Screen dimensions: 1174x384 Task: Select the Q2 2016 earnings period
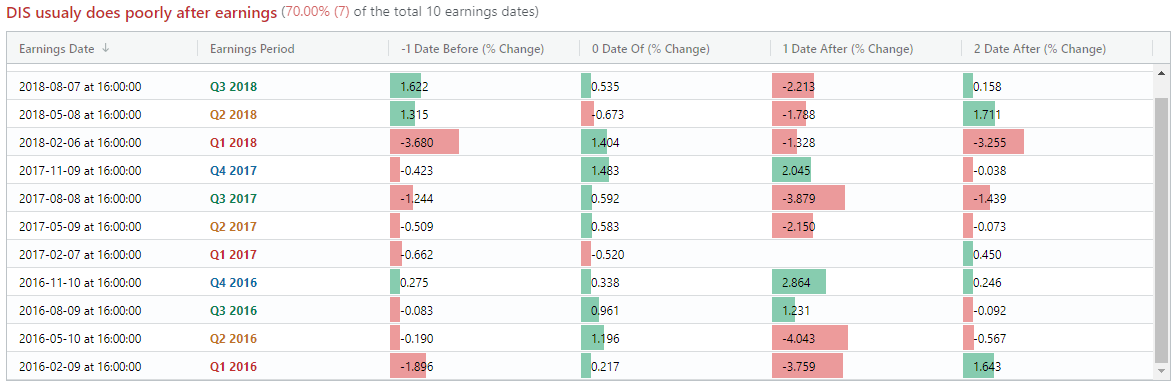pyautogui.click(x=234, y=339)
